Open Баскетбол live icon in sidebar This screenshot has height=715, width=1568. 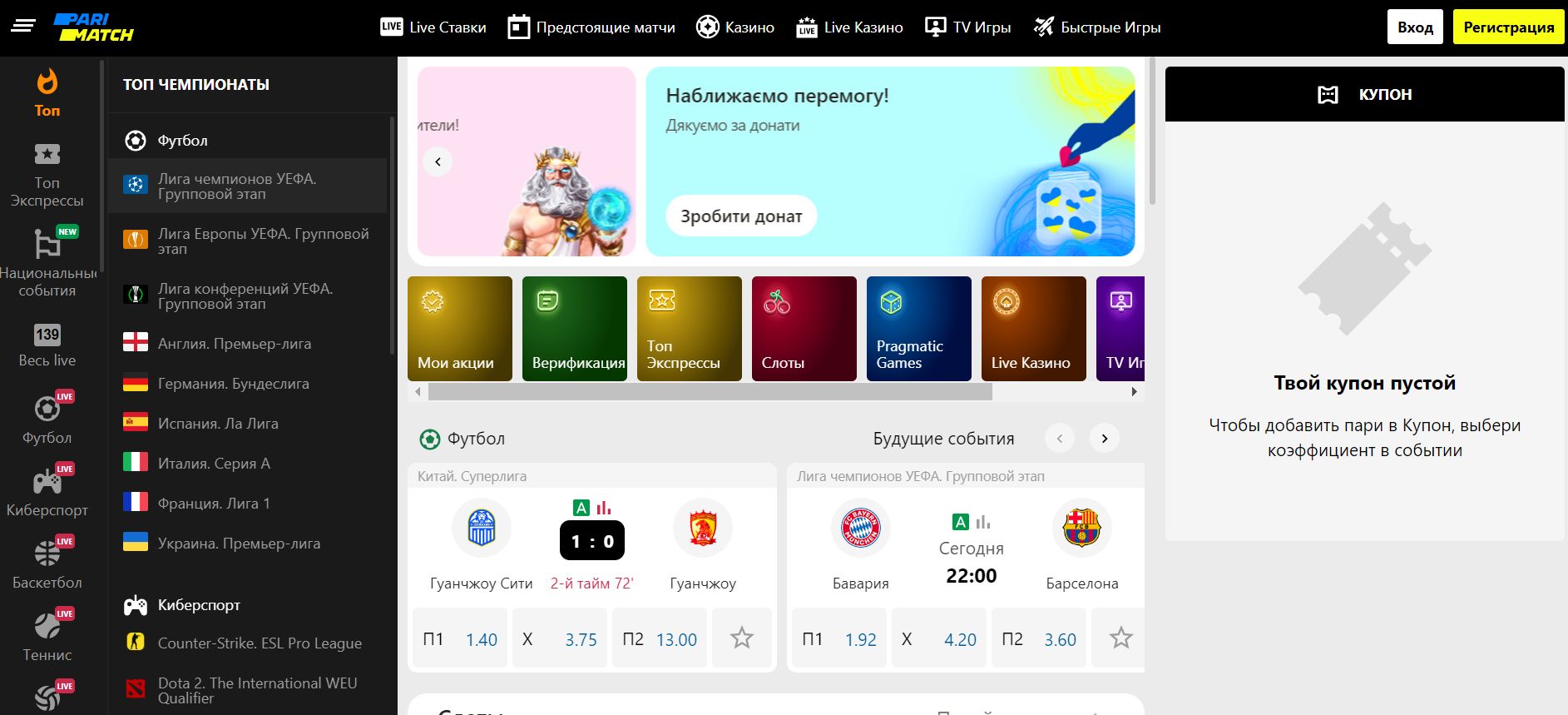tap(47, 554)
